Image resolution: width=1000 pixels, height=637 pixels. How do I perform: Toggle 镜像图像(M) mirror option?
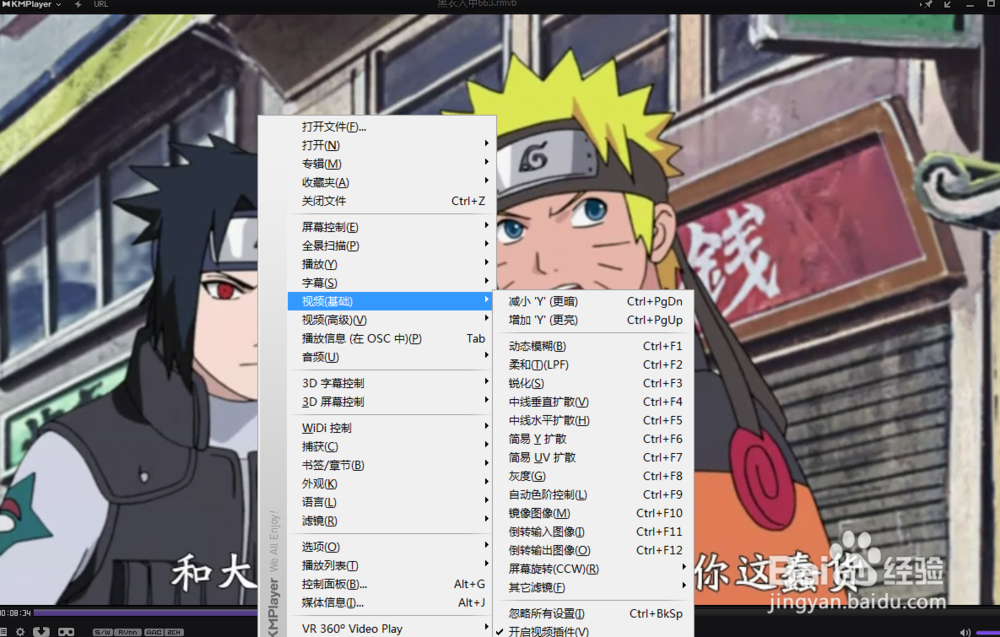tap(593, 513)
